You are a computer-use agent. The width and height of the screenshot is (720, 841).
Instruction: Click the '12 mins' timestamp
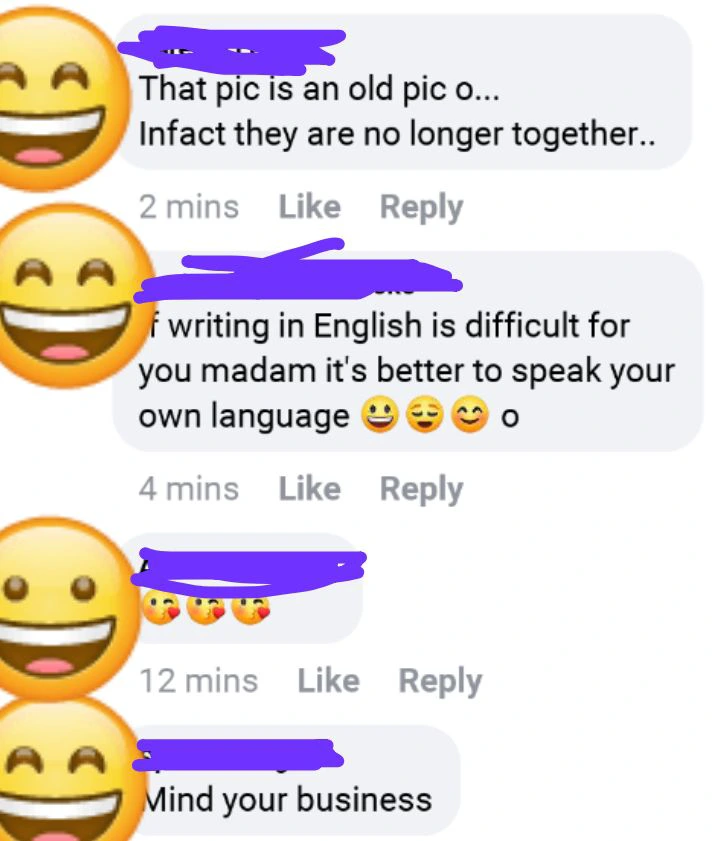(199, 681)
